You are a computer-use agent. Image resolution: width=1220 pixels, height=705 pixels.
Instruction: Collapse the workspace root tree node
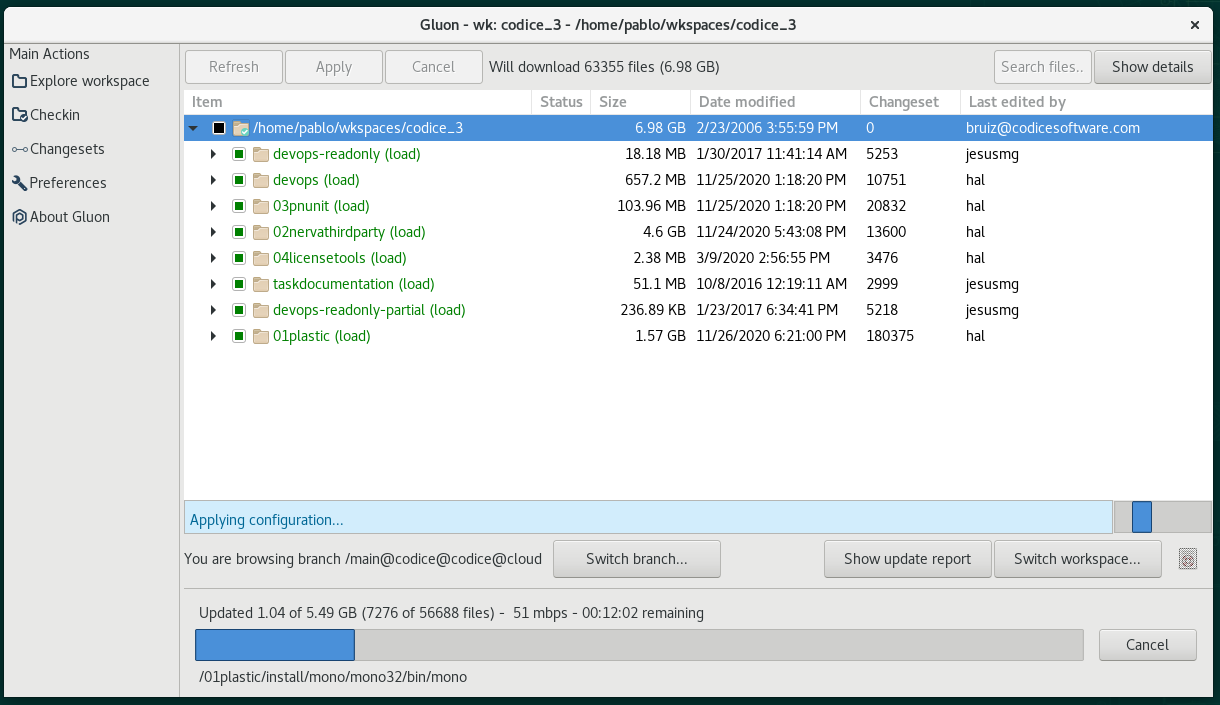(x=191, y=128)
